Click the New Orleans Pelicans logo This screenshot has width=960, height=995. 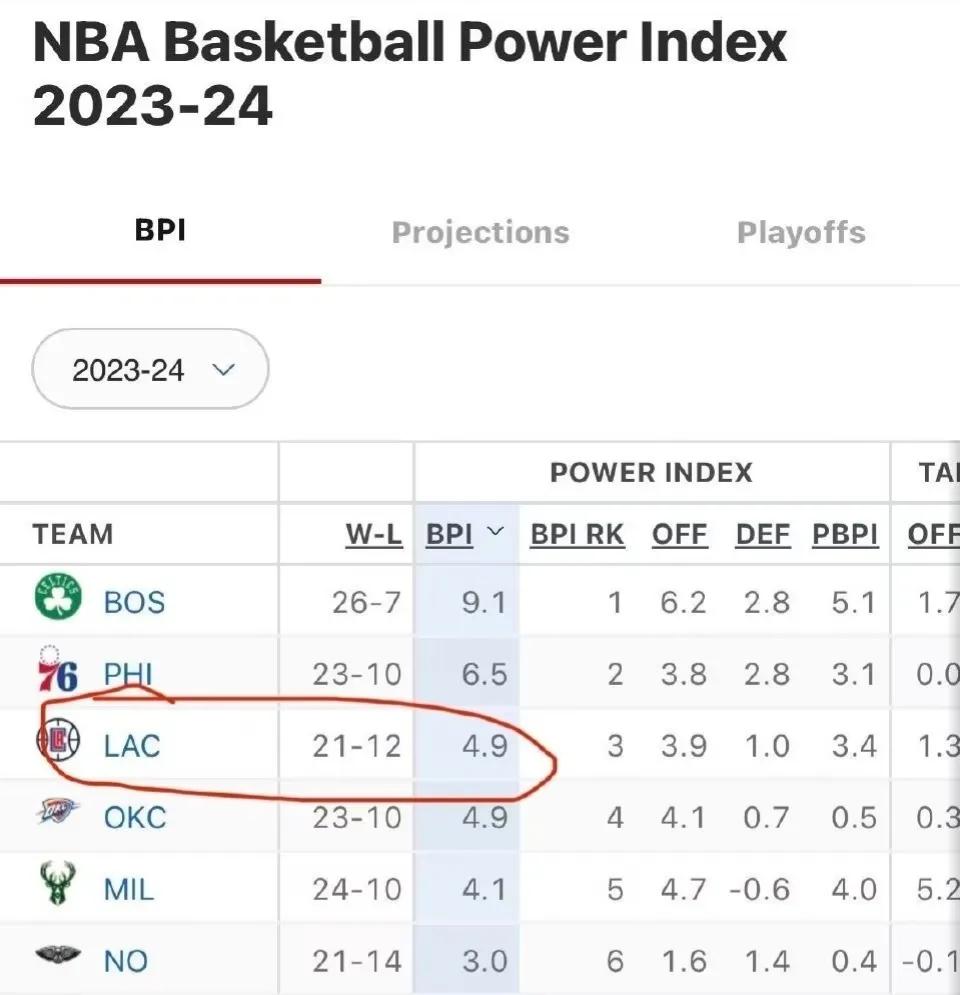click(x=58, y=954)
